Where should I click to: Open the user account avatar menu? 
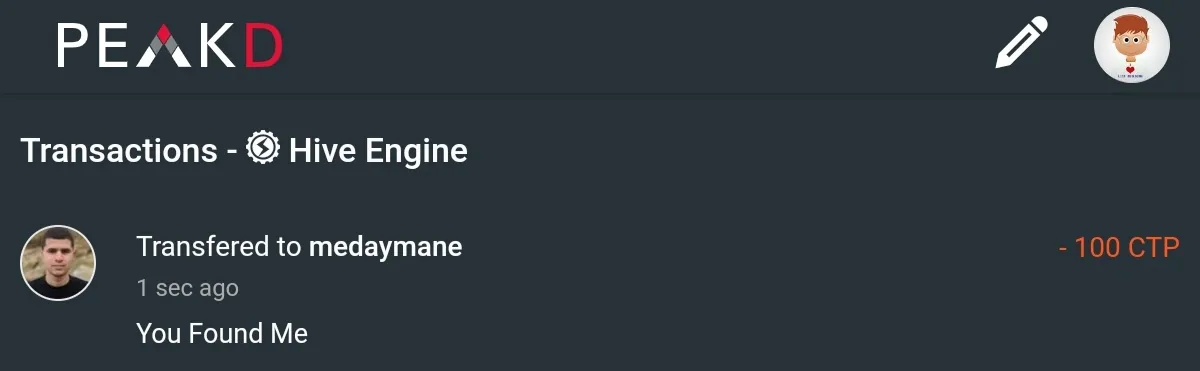pyautogui.click(x=1132, y=46)
